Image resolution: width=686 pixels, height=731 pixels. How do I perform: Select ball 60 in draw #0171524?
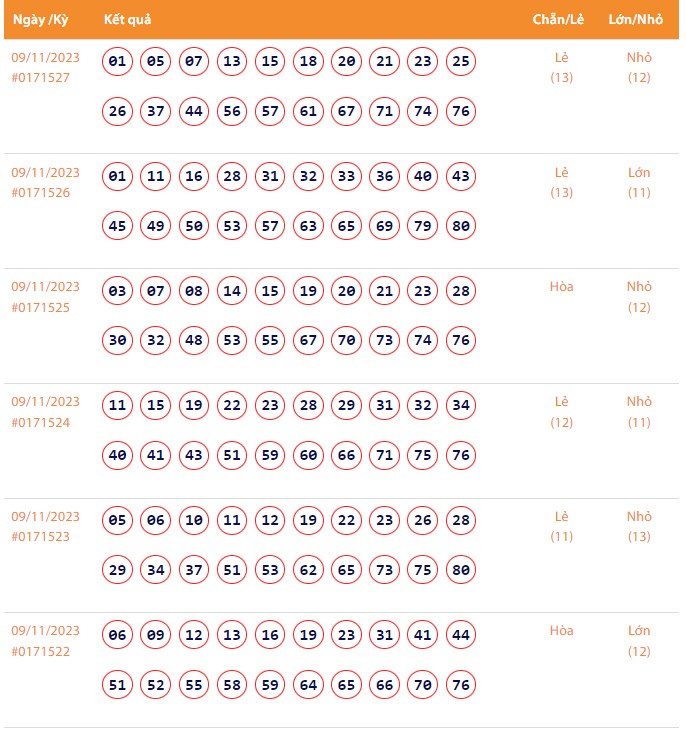coord(308,455)
